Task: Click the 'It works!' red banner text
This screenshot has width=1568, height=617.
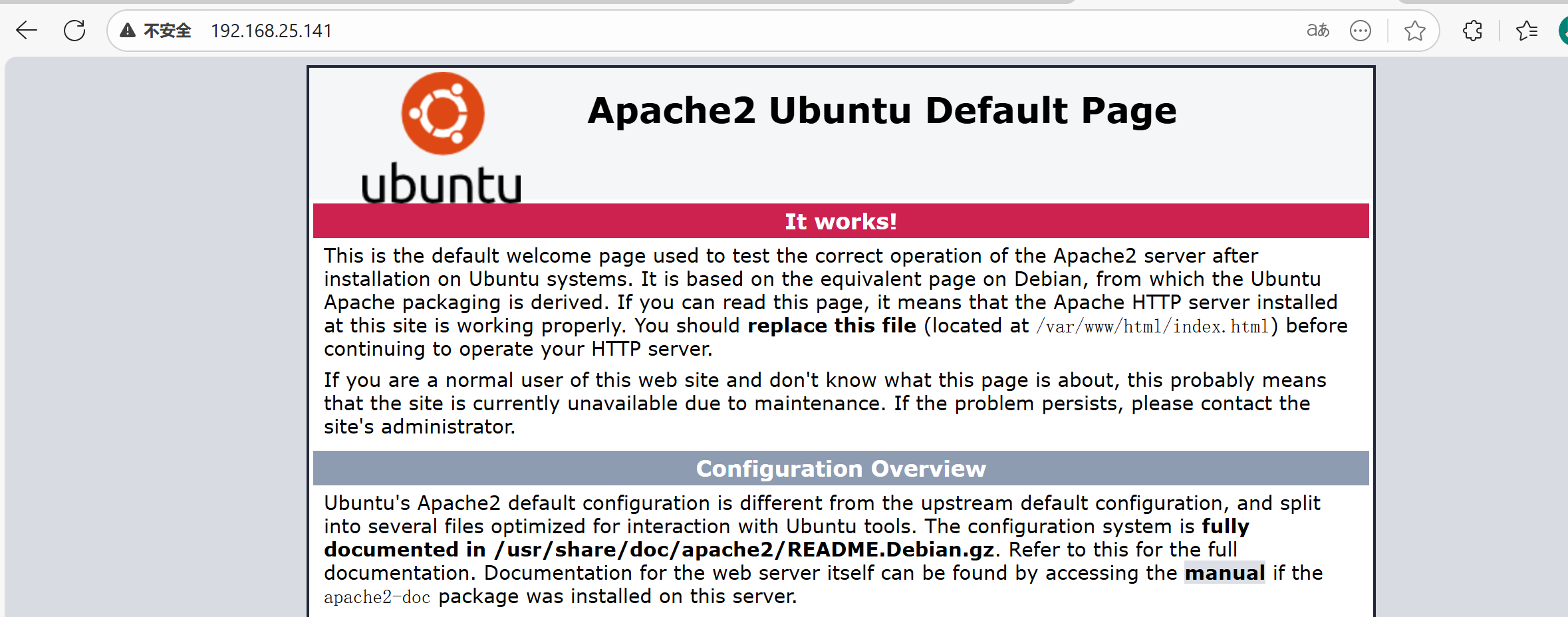Action: coord(841,221)
